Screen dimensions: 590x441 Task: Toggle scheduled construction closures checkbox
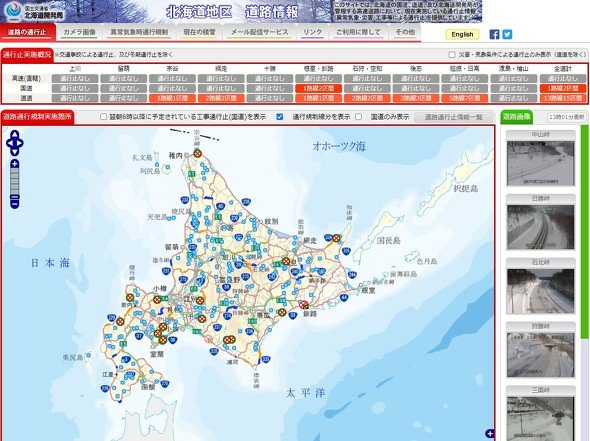coord(103,117)
